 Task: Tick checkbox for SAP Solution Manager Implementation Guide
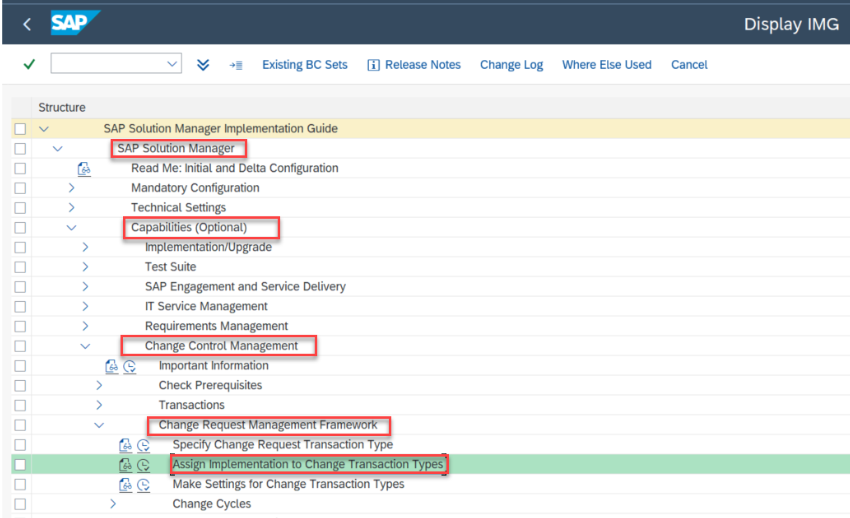[x=20, y=129]
